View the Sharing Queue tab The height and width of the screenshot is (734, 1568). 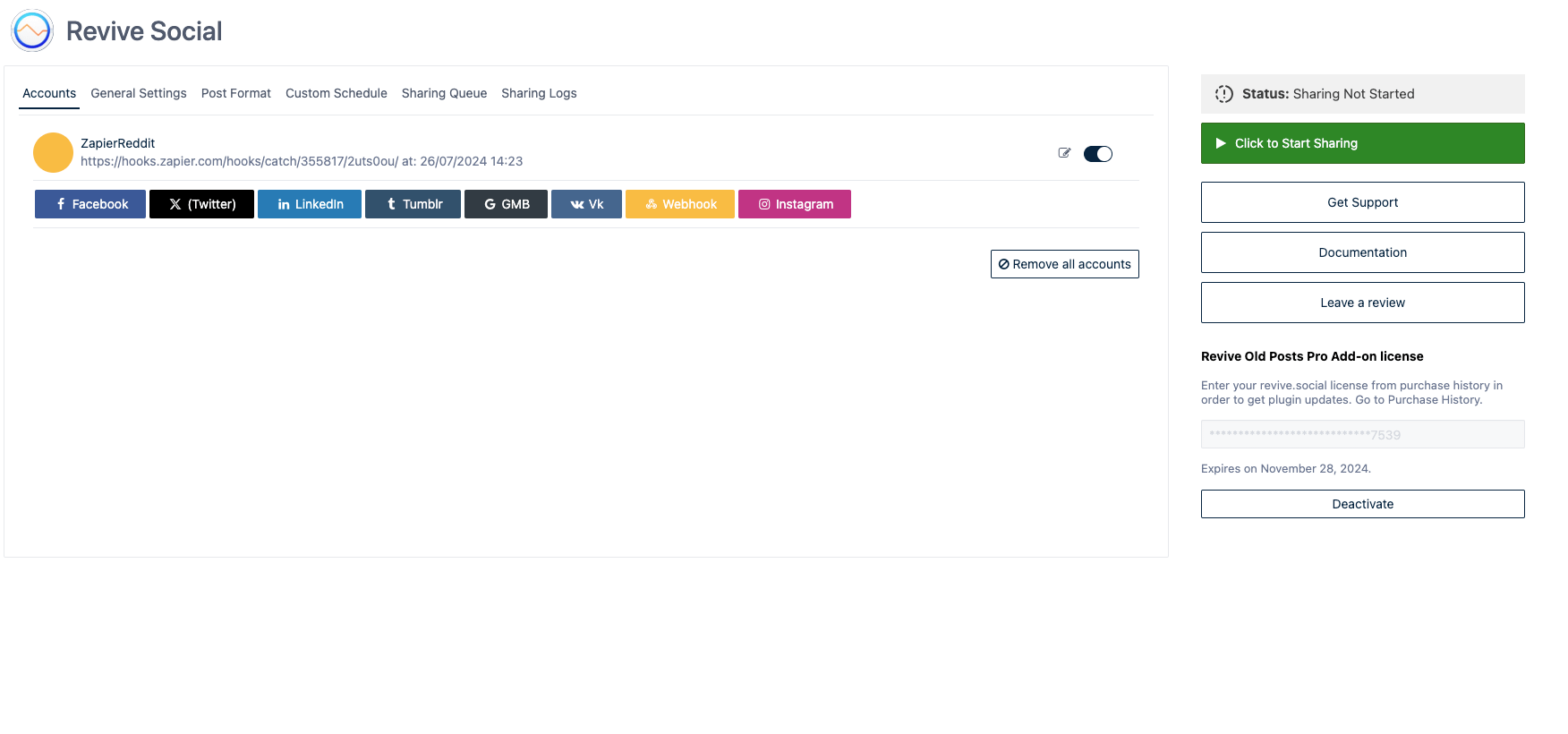(444, 93)
